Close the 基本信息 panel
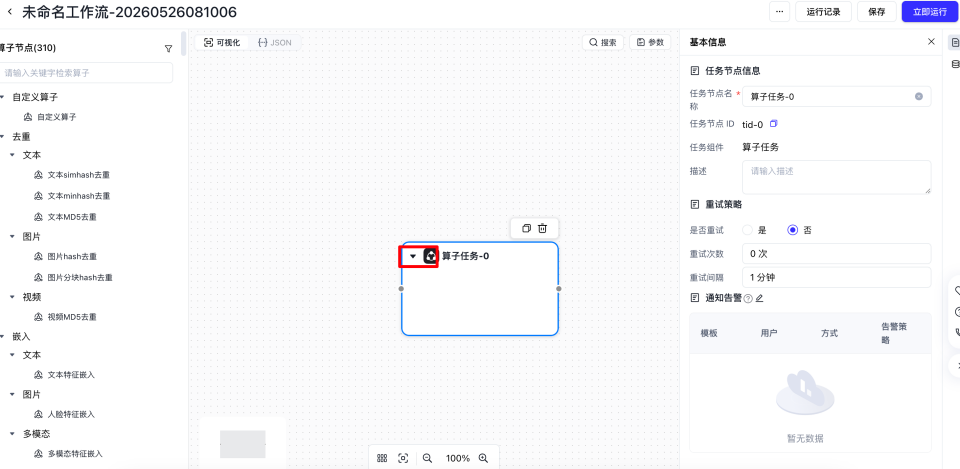This screenshot has height=469, width=960. (931, 42)
